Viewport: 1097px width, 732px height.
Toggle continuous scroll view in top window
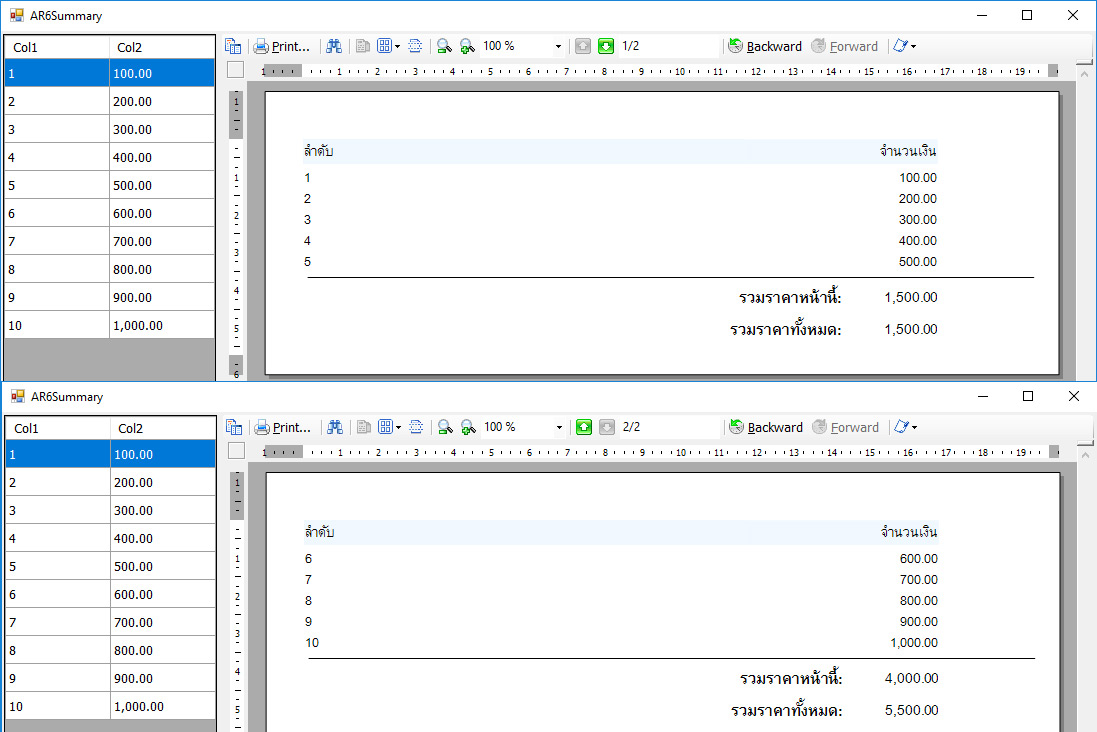coord(415,46)
